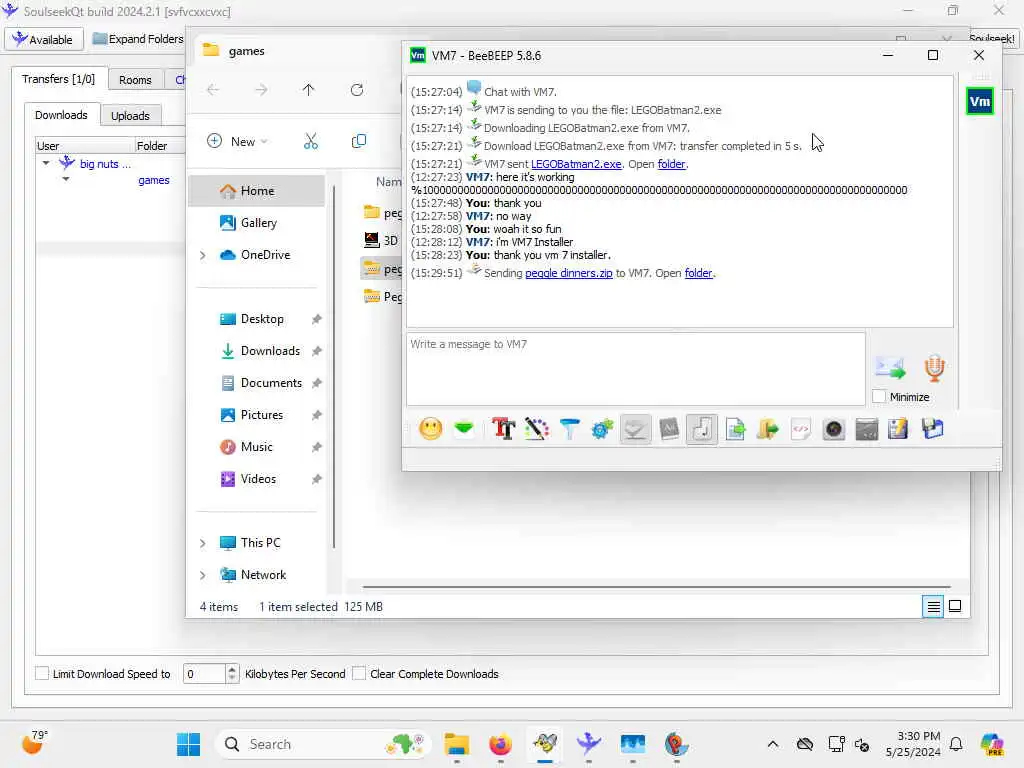This screenshot has width=1024, height=768.
Task: Enable Limit Download Speed to checkbox
Action: coord(42,673)
